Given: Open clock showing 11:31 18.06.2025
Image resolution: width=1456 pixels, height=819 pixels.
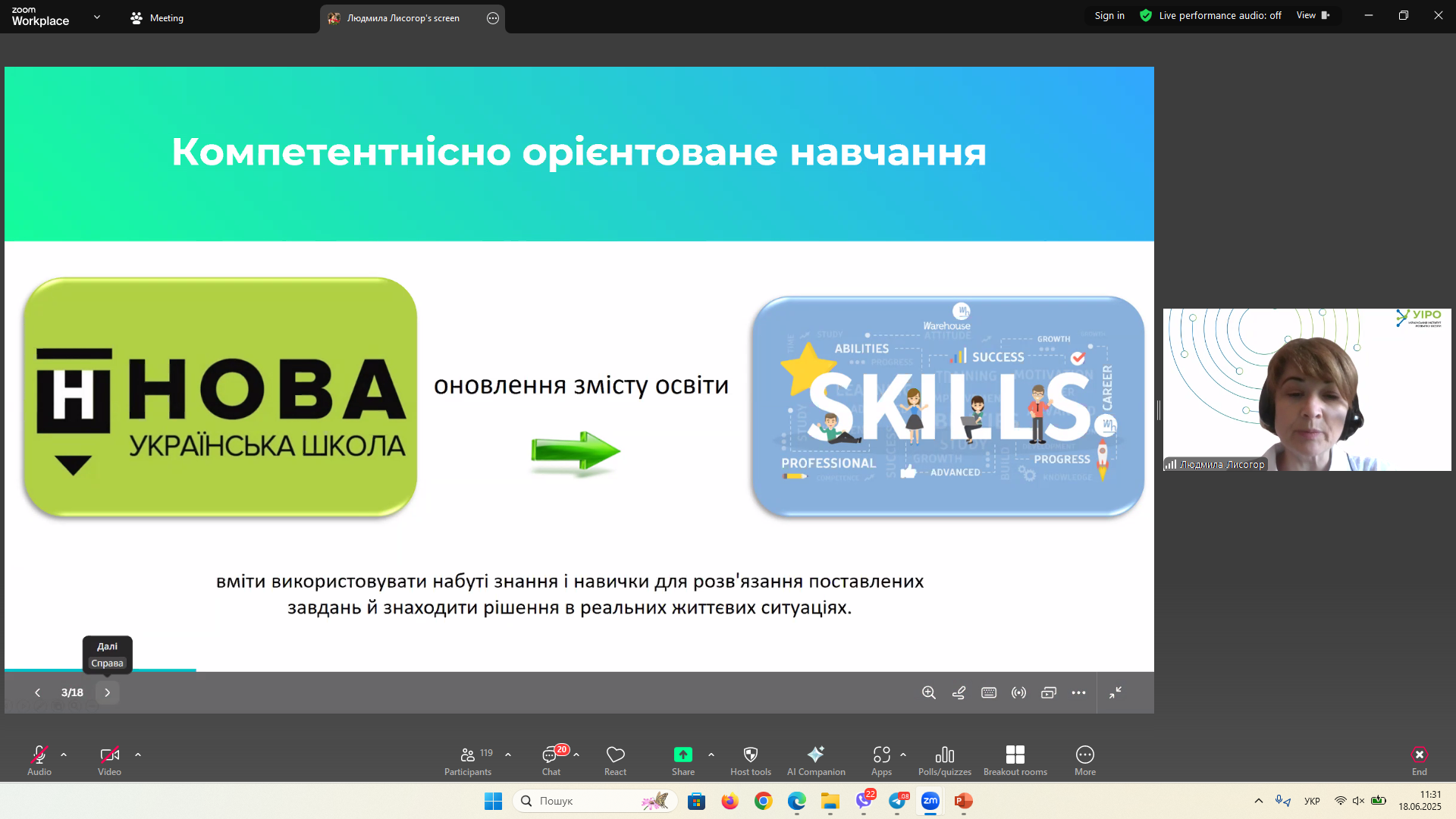Looking at the screenshot, I should tap(1420, 801).
